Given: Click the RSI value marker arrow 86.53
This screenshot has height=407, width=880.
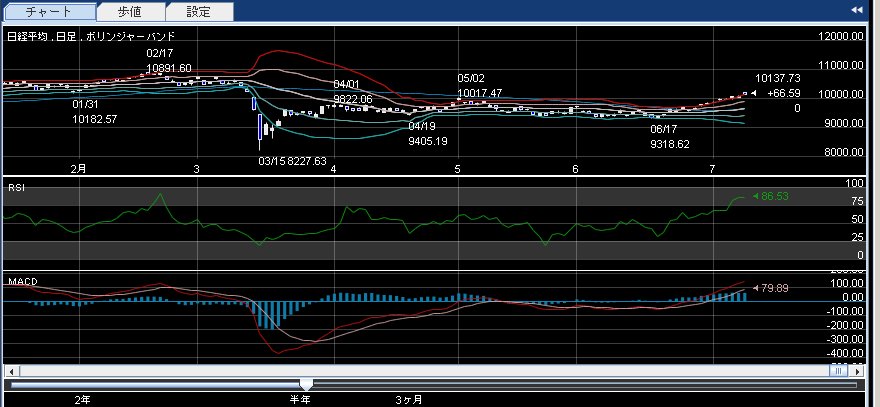Looking at the screenshot, I should [x=754, y=196].
